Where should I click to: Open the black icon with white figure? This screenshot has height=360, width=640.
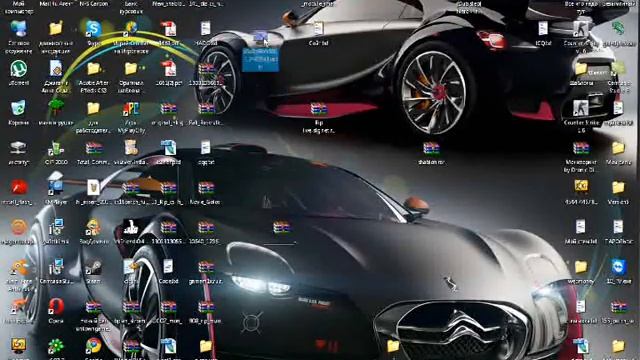pos(131,227)
